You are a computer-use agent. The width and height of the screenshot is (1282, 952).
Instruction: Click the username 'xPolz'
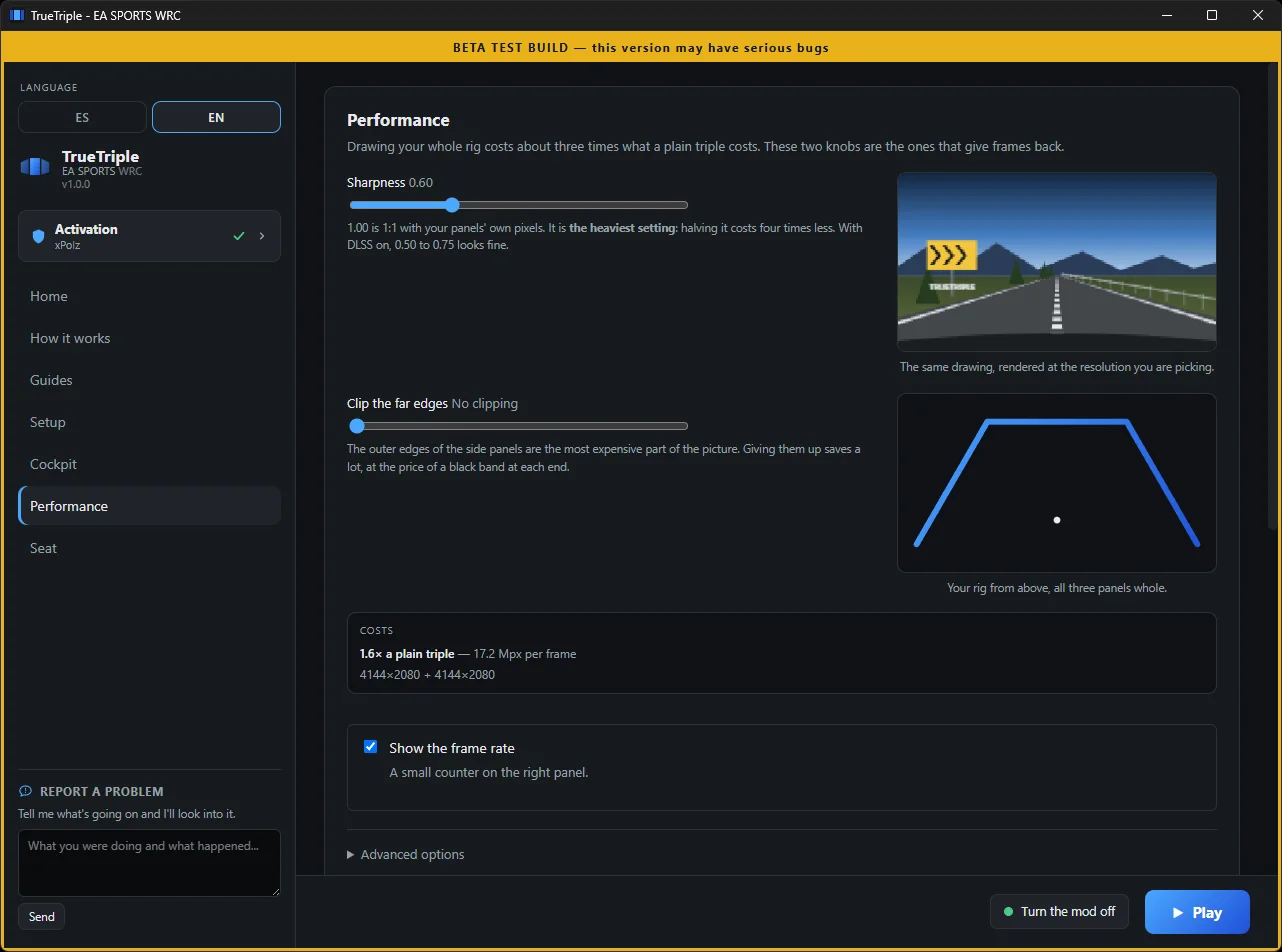pos(68,244)
